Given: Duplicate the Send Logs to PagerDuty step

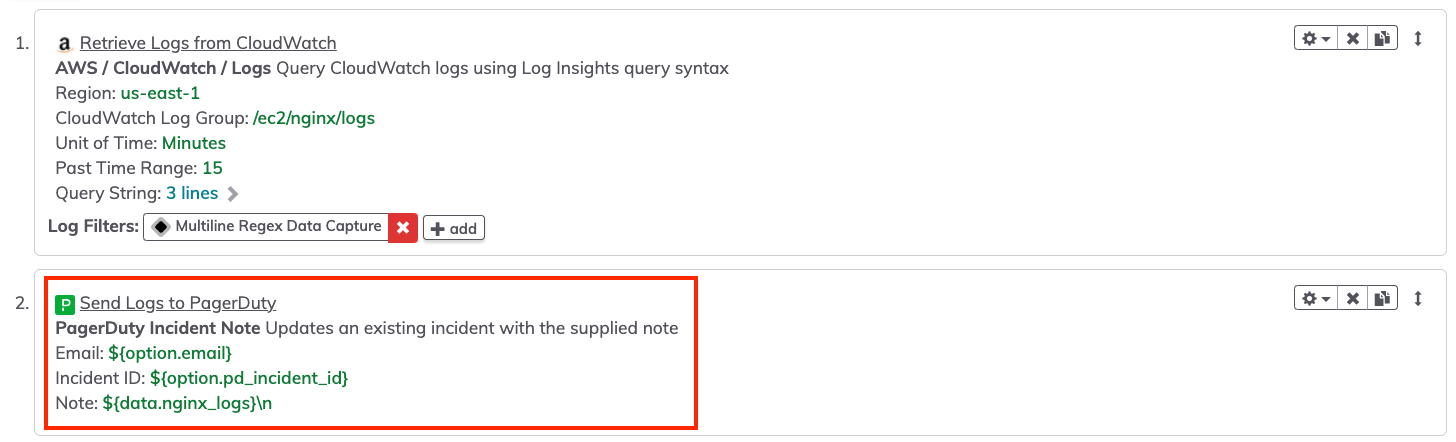Looking at the screenshot, I should click(1381, 298).
